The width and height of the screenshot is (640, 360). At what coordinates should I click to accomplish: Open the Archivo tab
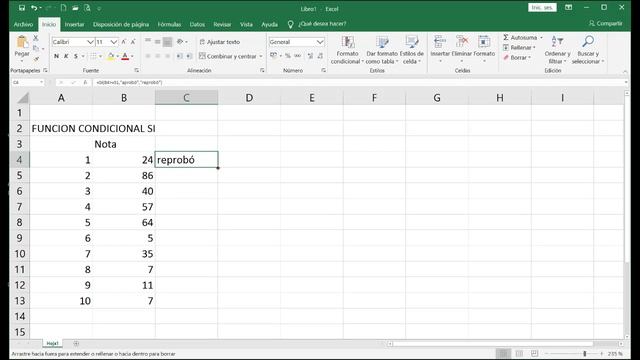coord(23,24)
